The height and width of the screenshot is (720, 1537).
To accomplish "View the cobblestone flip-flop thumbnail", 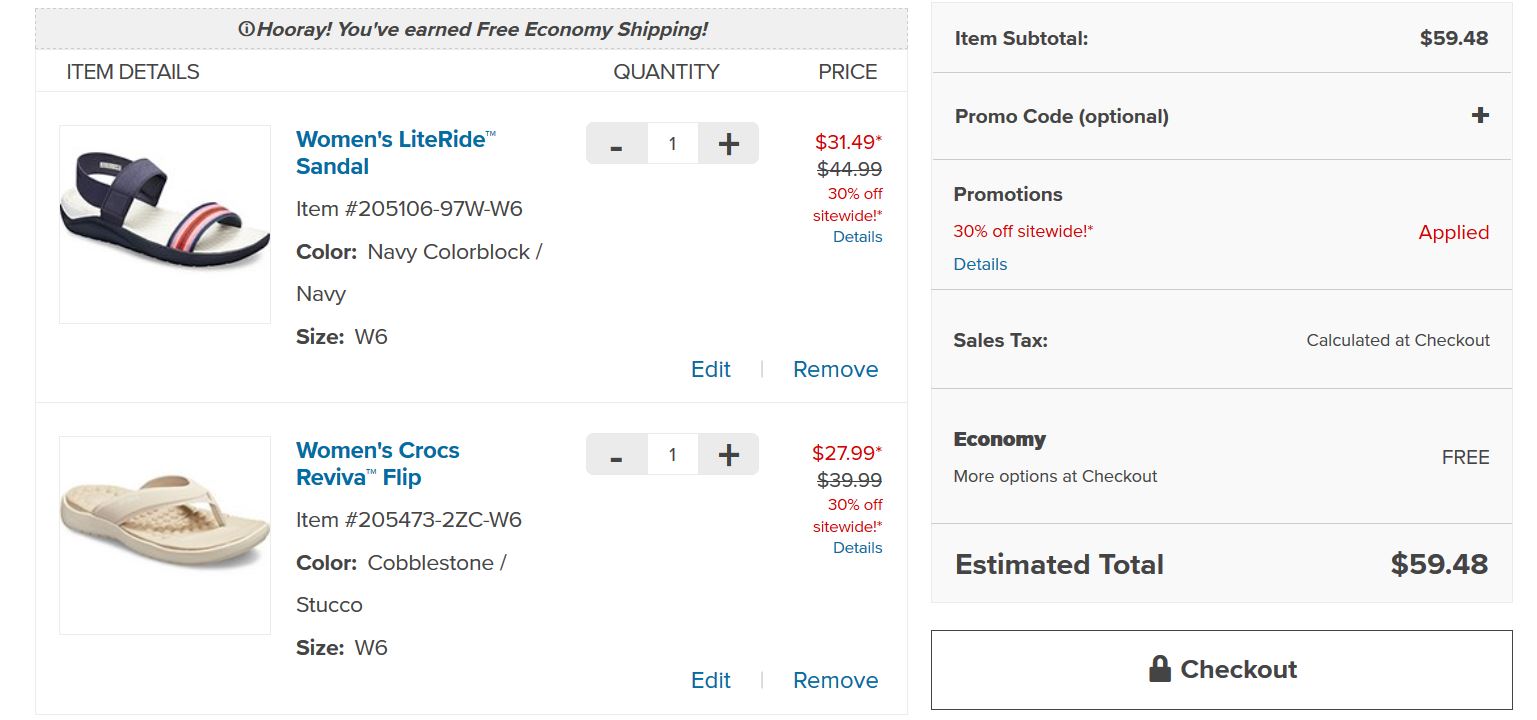I will pyautogui.click(x=165, y=535).
